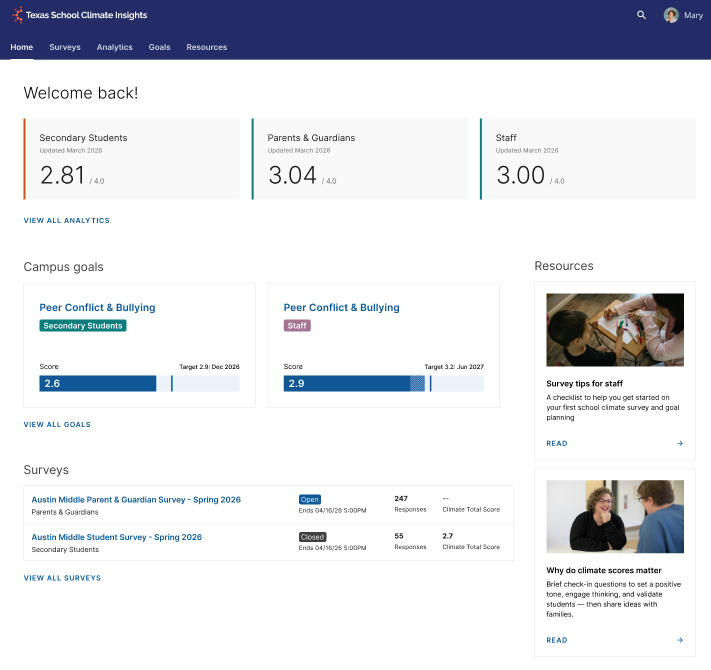Screen dimensions: 711x670
Task: Click Survey tips for staff thumbnail
Action: tap(615, 330)
